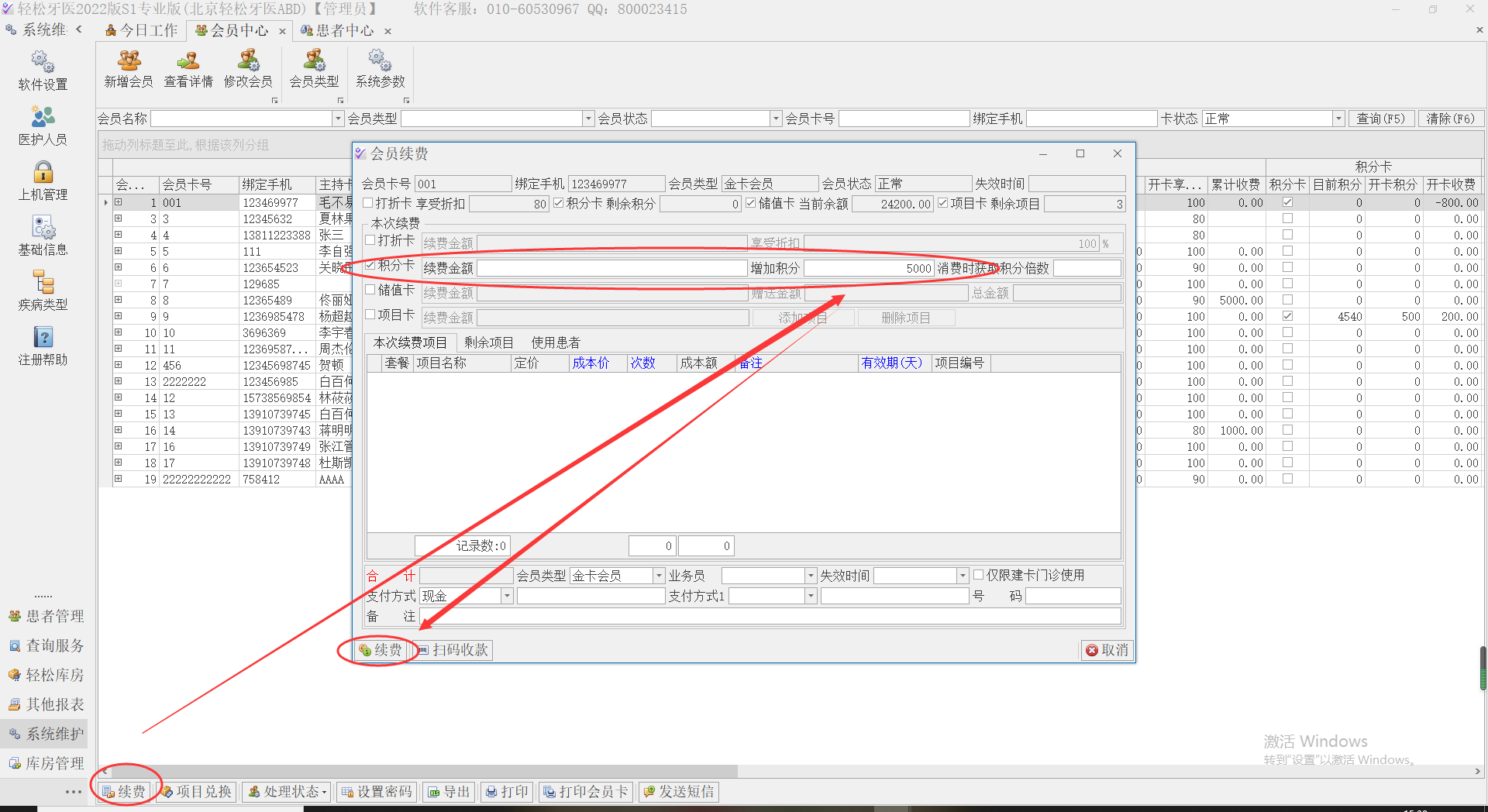Open 支付方式 现金 dropdown
This screenshot has height=812, width=1488.
pyautogui.click(x=507, y=596)
